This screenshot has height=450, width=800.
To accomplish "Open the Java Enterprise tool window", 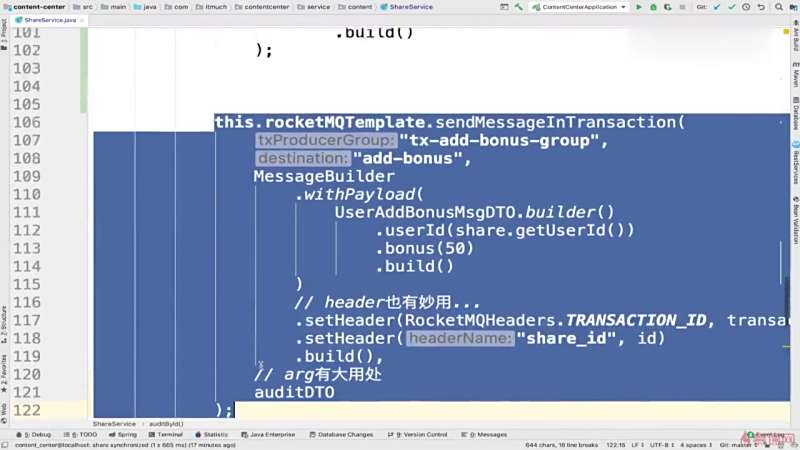I will click(268, 435).
